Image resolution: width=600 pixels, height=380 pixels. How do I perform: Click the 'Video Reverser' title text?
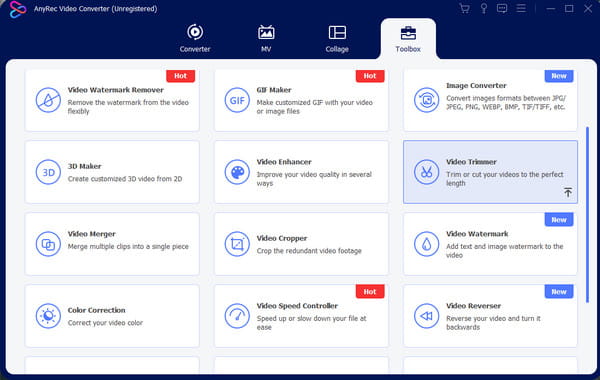click(x=473, y=306)
